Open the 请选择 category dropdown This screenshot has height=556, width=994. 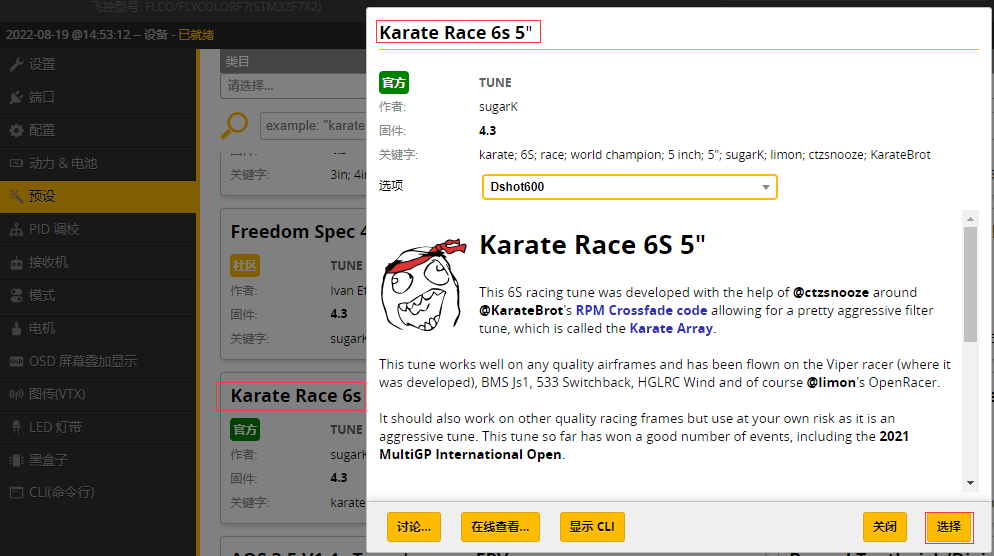pyautogui.click(x=292, y=86)
